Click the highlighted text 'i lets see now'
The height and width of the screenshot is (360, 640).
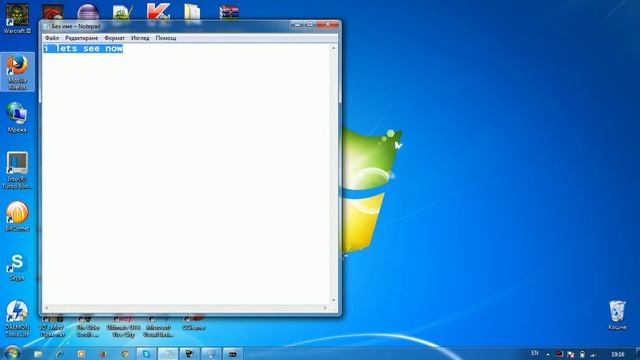(x=83, y=49)
